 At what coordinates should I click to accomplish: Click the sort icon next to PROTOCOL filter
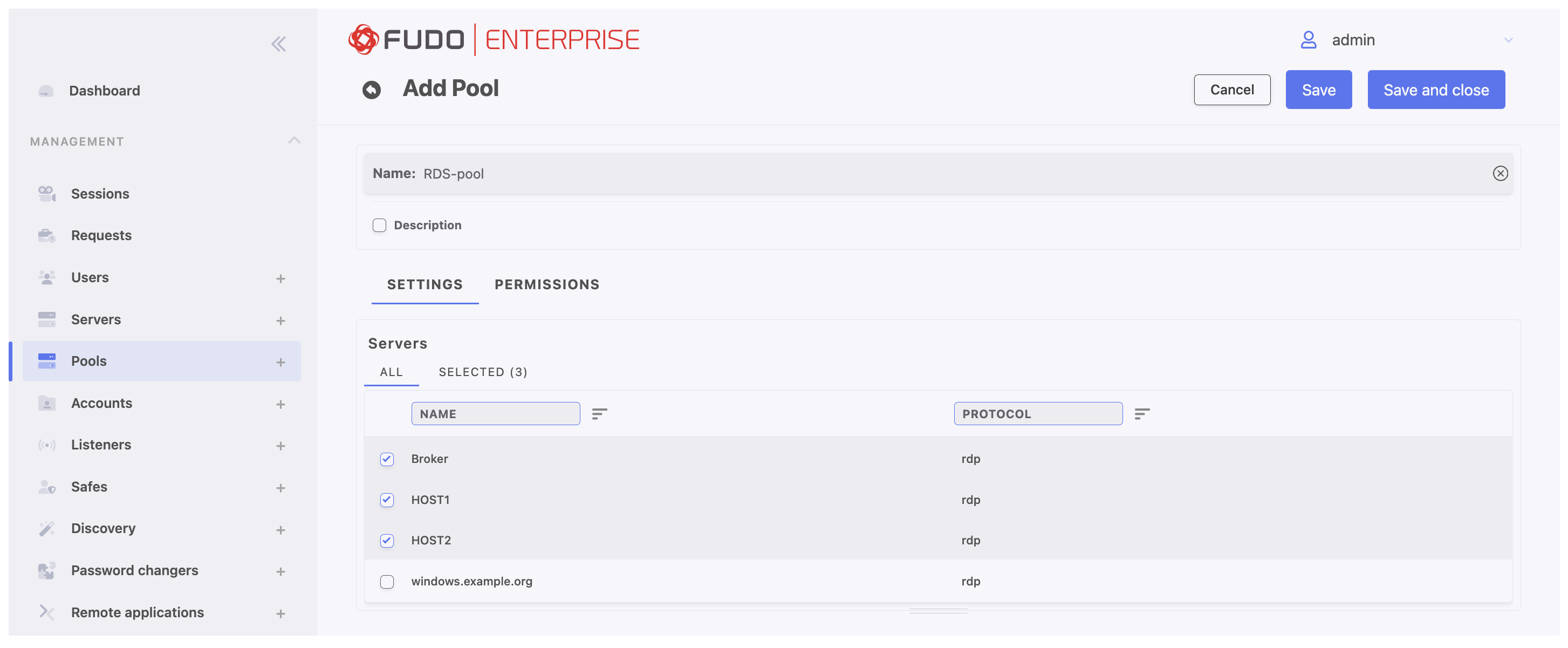1141,414
